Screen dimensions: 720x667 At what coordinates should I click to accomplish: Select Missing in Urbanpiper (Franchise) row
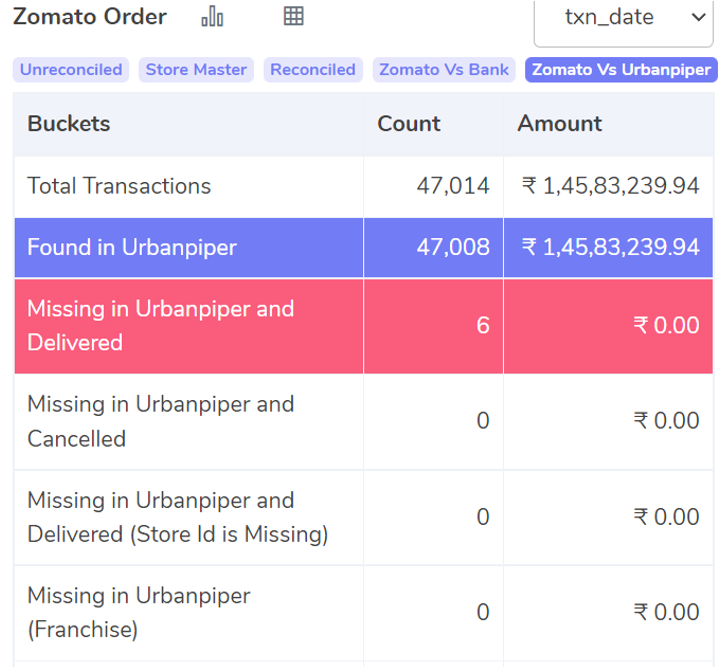(364, 613)
